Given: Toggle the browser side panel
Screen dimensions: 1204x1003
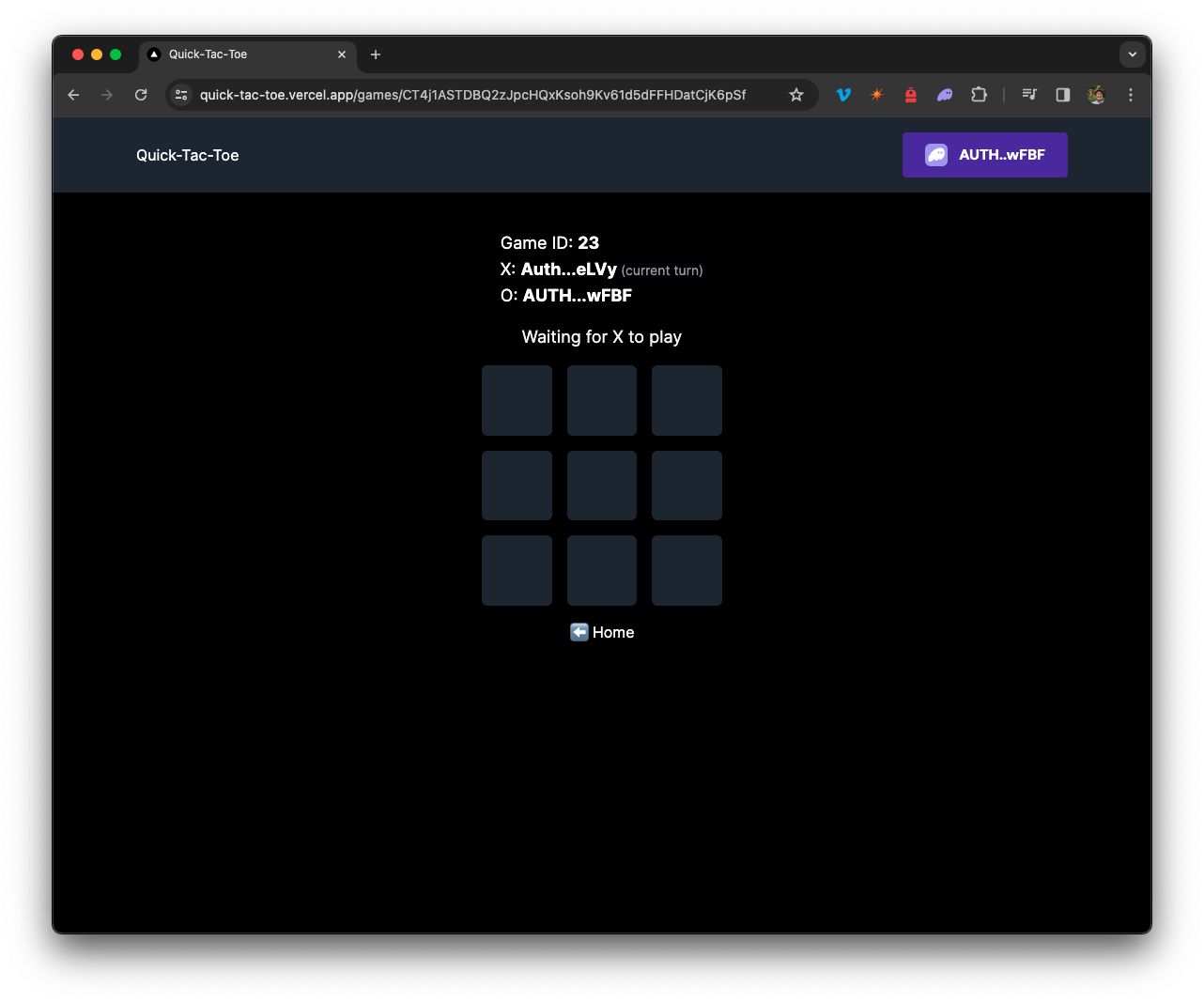Looking at the screenshot, I should coord(1063,95).
